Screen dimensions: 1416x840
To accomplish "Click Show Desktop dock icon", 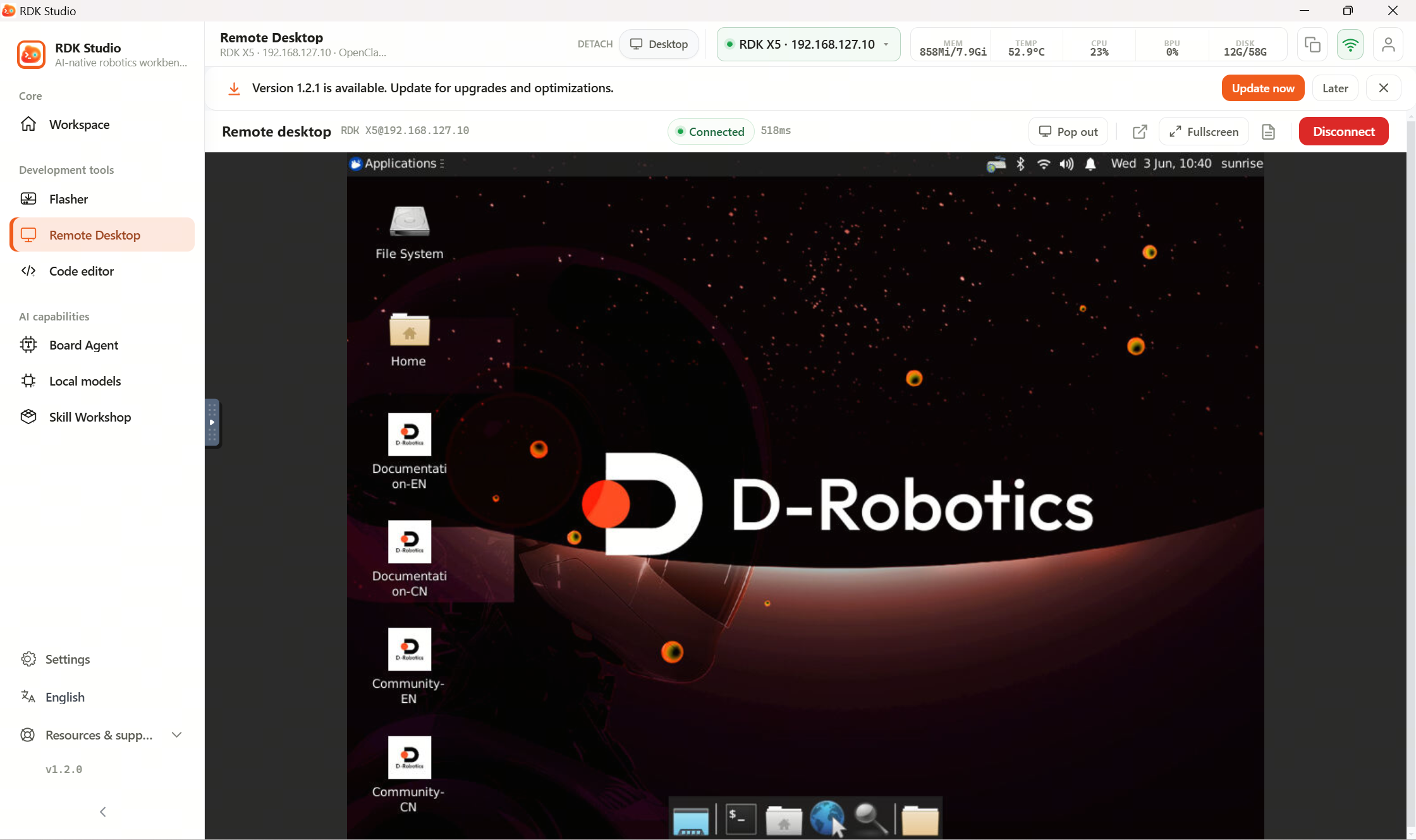I will (x=691, y=820).
